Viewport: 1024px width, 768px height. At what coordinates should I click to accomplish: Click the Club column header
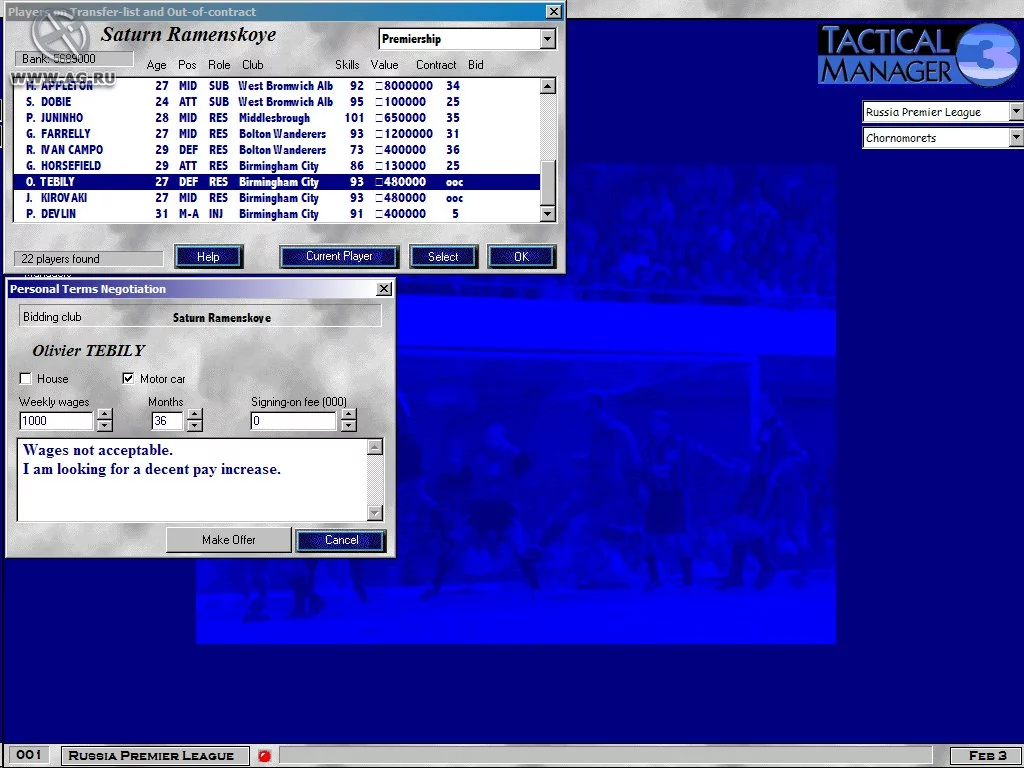(253, 65)
